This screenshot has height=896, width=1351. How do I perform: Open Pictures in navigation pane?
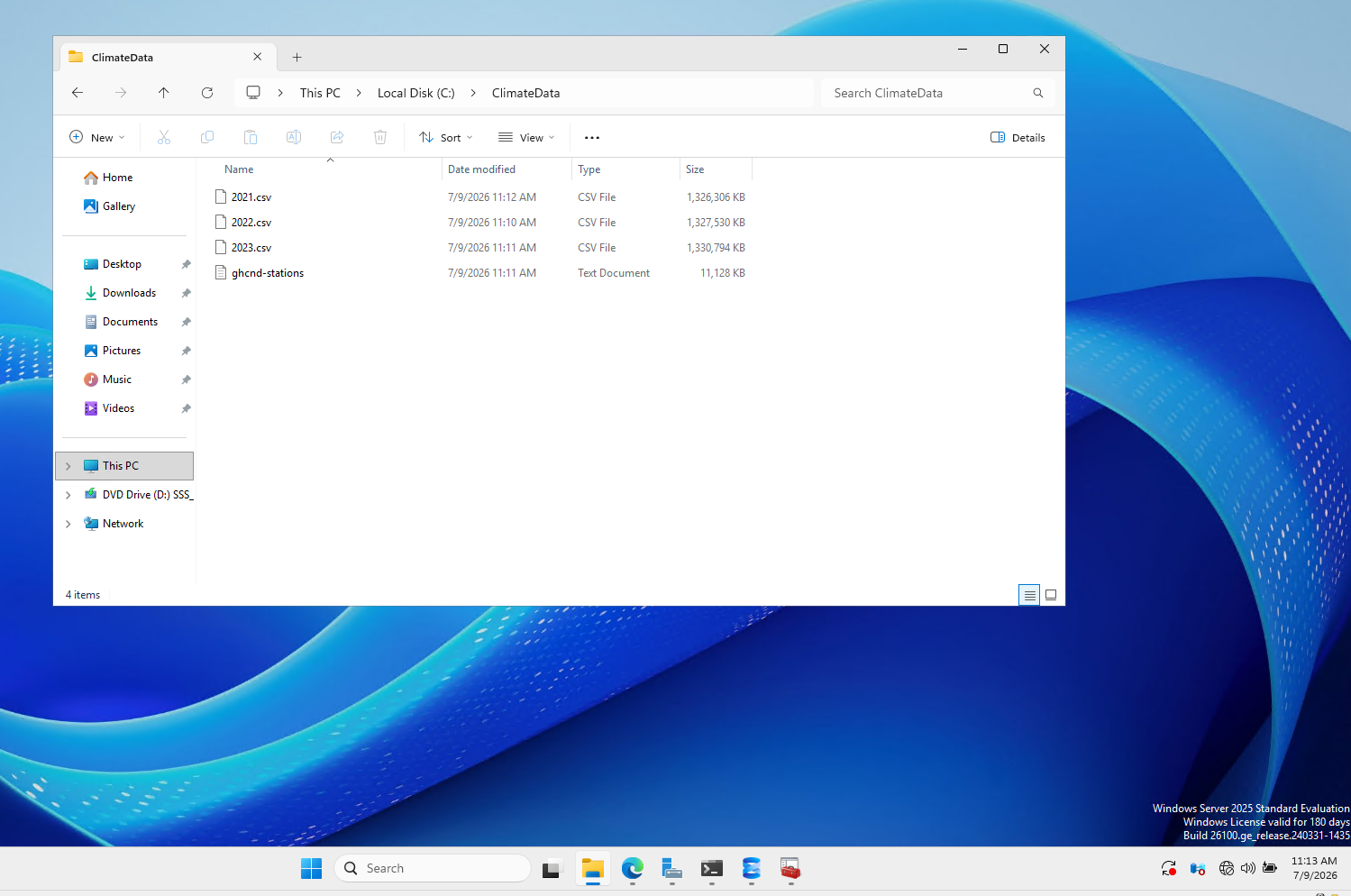(121, 351)
